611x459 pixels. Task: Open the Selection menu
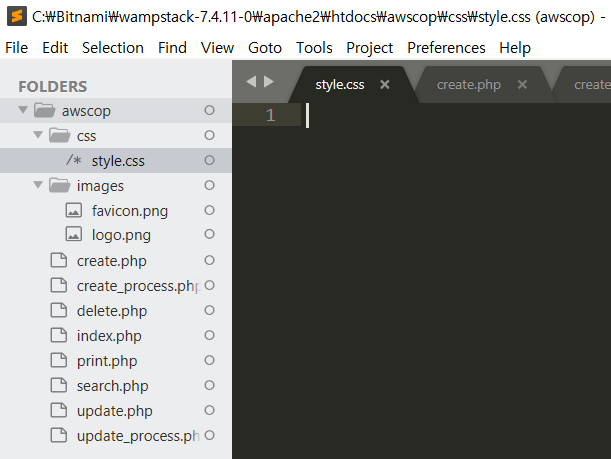click(113, 48)
